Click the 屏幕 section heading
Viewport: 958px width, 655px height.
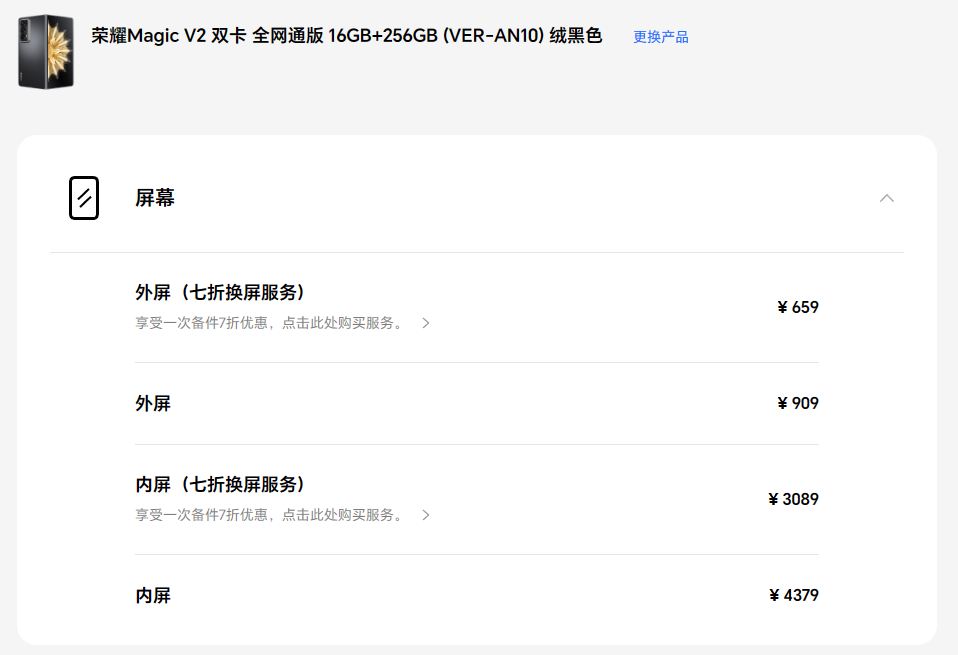(x=155, y=198)
